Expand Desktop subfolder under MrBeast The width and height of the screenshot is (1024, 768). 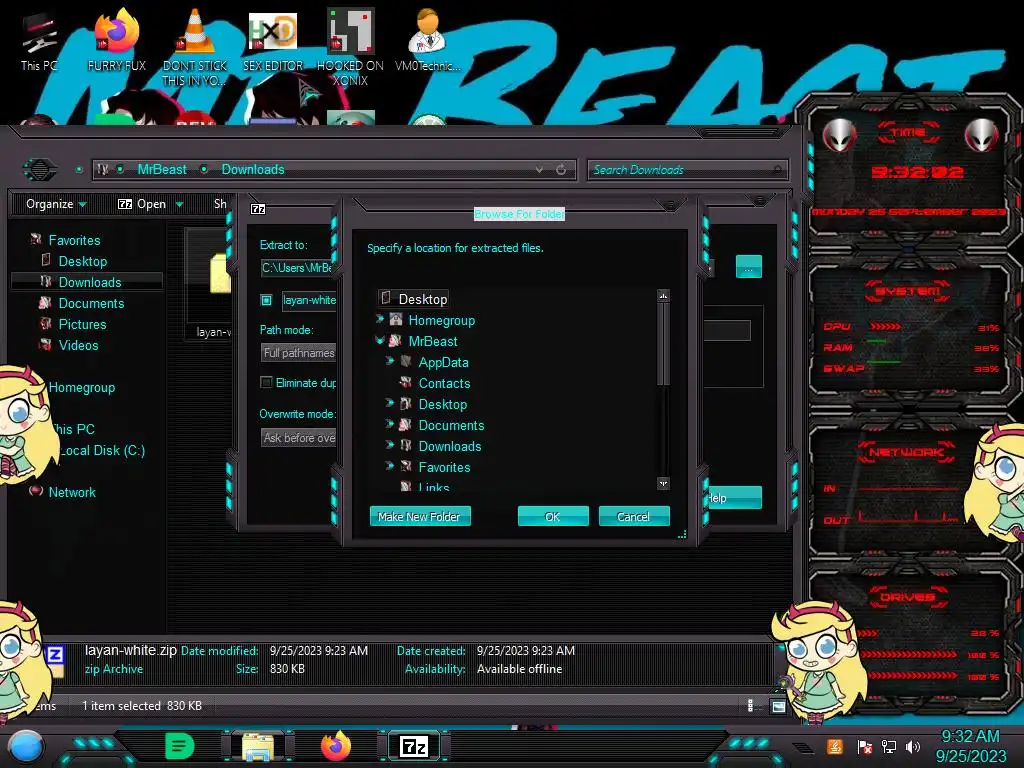390,403
